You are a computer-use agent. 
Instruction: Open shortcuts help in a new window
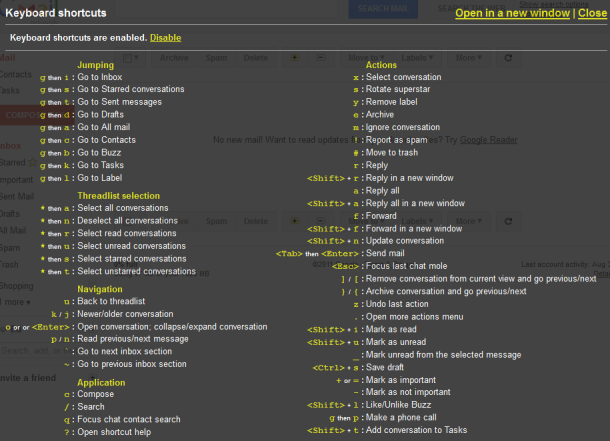[x=512, y=13]
